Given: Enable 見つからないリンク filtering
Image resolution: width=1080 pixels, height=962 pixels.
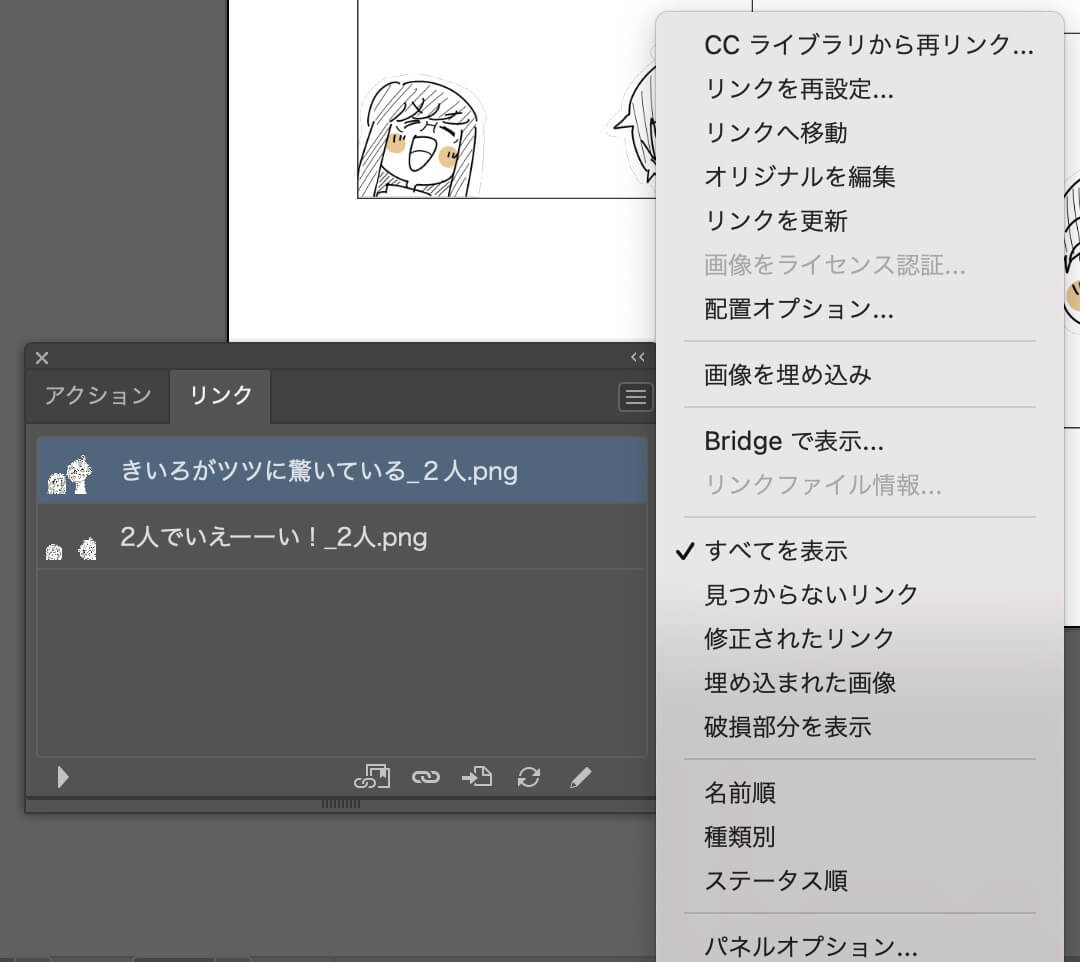Looking at the screenshot, I should [812, 594].
